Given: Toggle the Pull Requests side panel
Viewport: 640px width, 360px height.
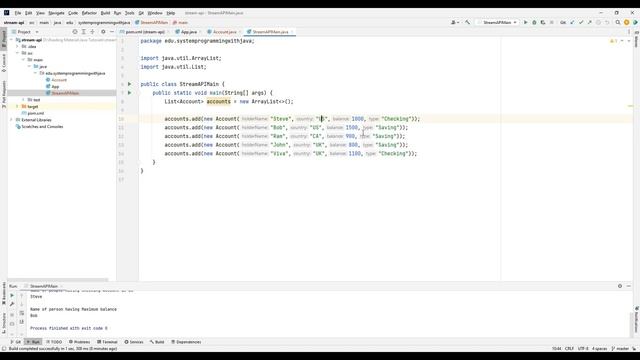Looking at the screenshot, I should tap(4, 94).
